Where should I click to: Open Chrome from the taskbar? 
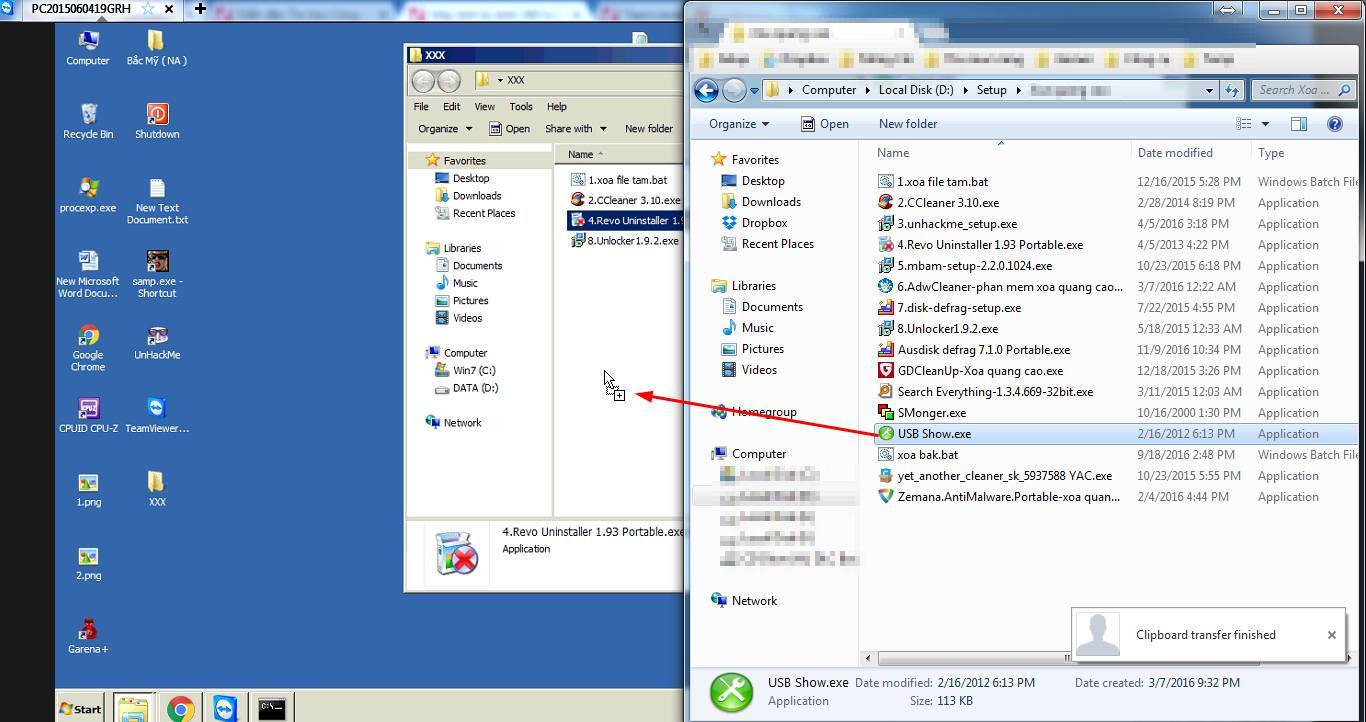(180, 709)
